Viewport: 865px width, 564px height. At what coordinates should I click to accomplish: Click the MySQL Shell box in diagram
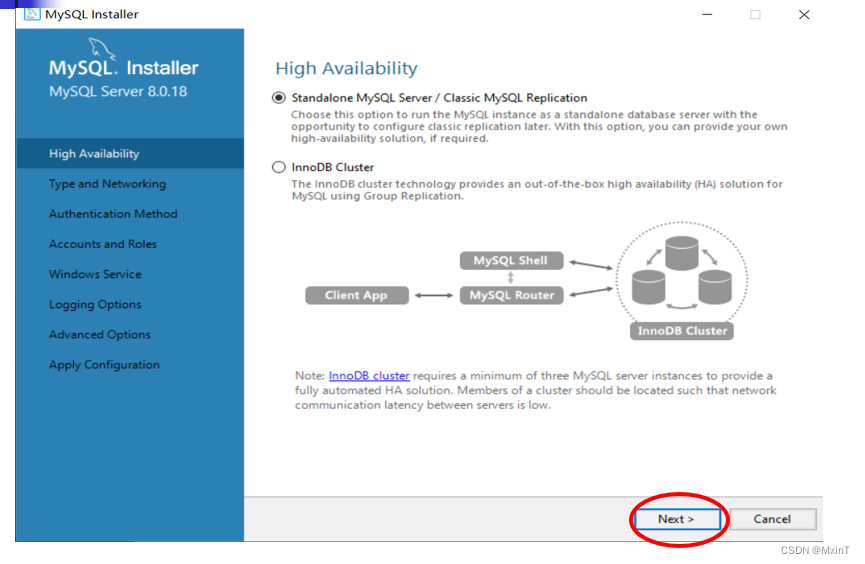[511, 260]
